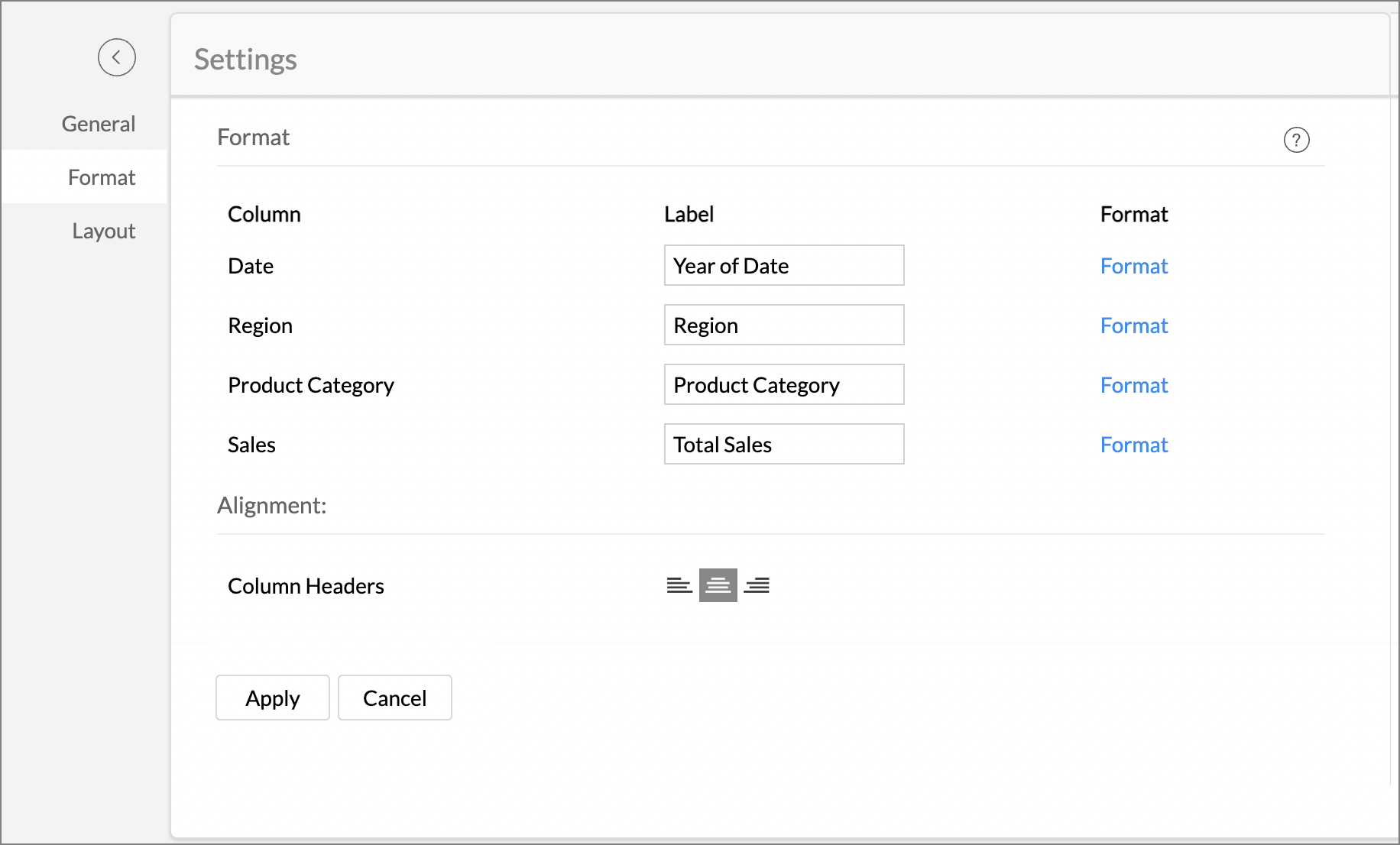1400x845 pixels.
Task: Open the help icon on Format panel
Action: (1296, 140)
